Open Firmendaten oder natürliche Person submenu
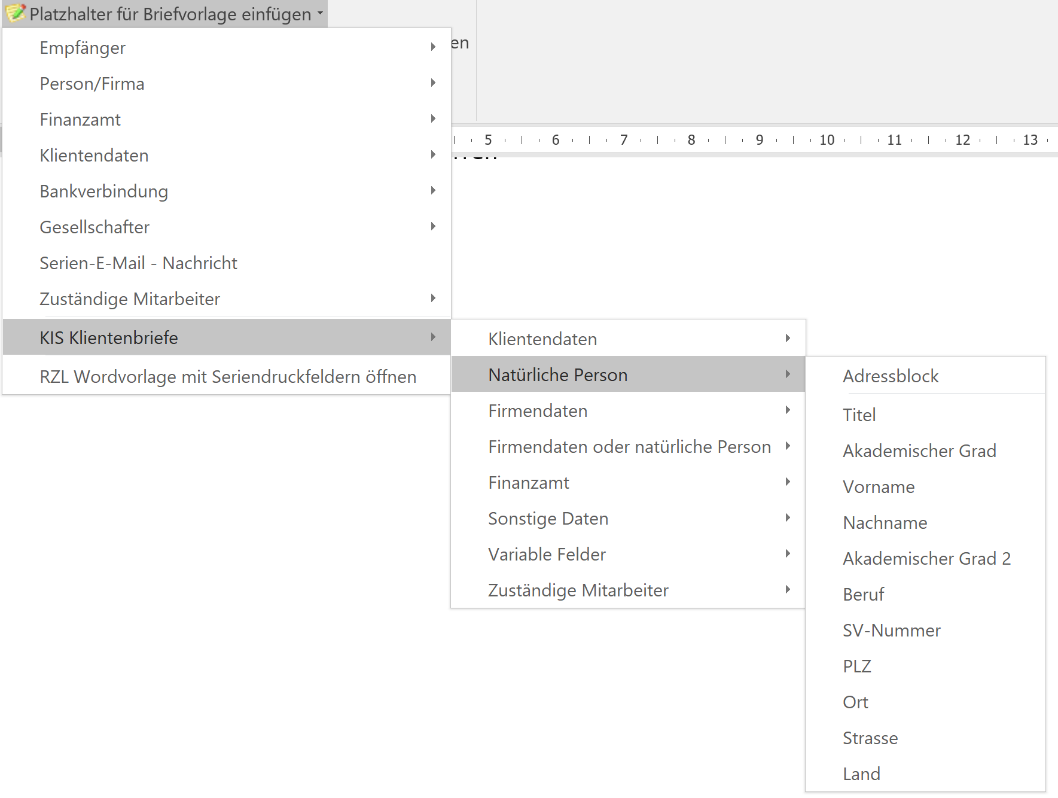The image size is (1058, 798). tap(630, 447)
